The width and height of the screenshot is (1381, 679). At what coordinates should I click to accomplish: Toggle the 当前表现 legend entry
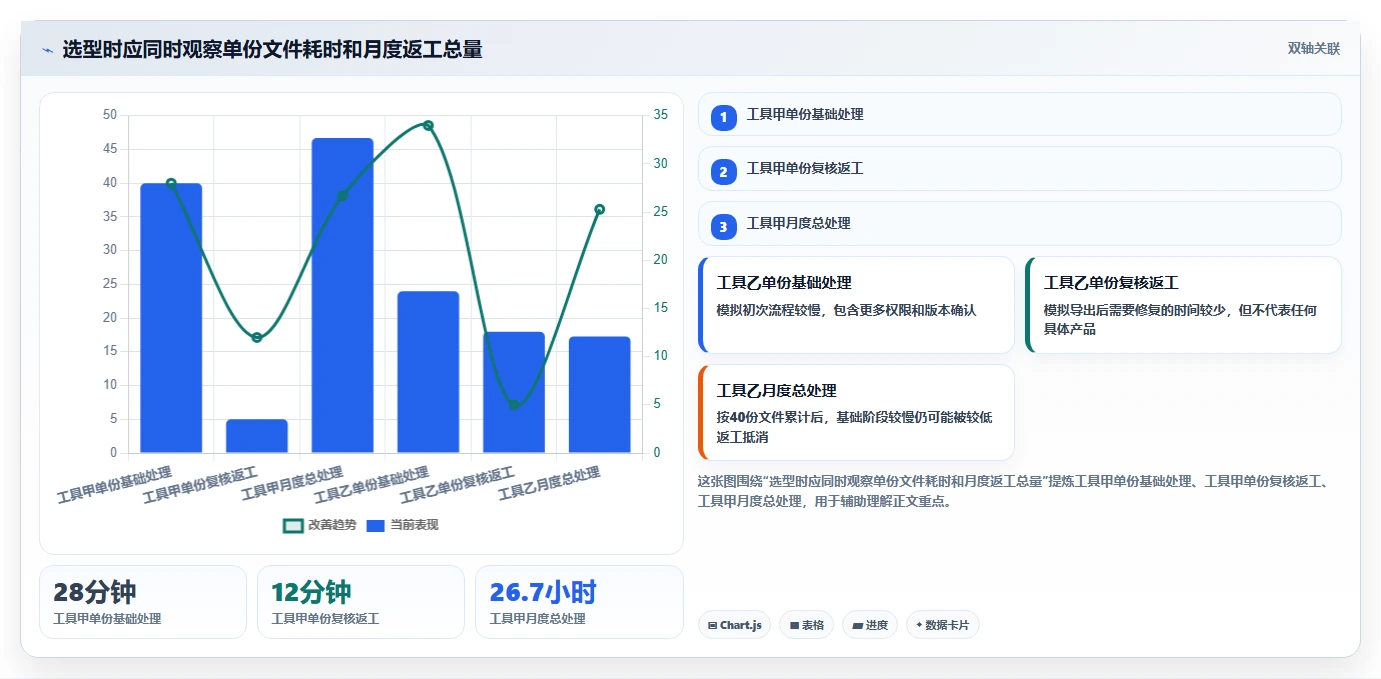coord(402,525)
